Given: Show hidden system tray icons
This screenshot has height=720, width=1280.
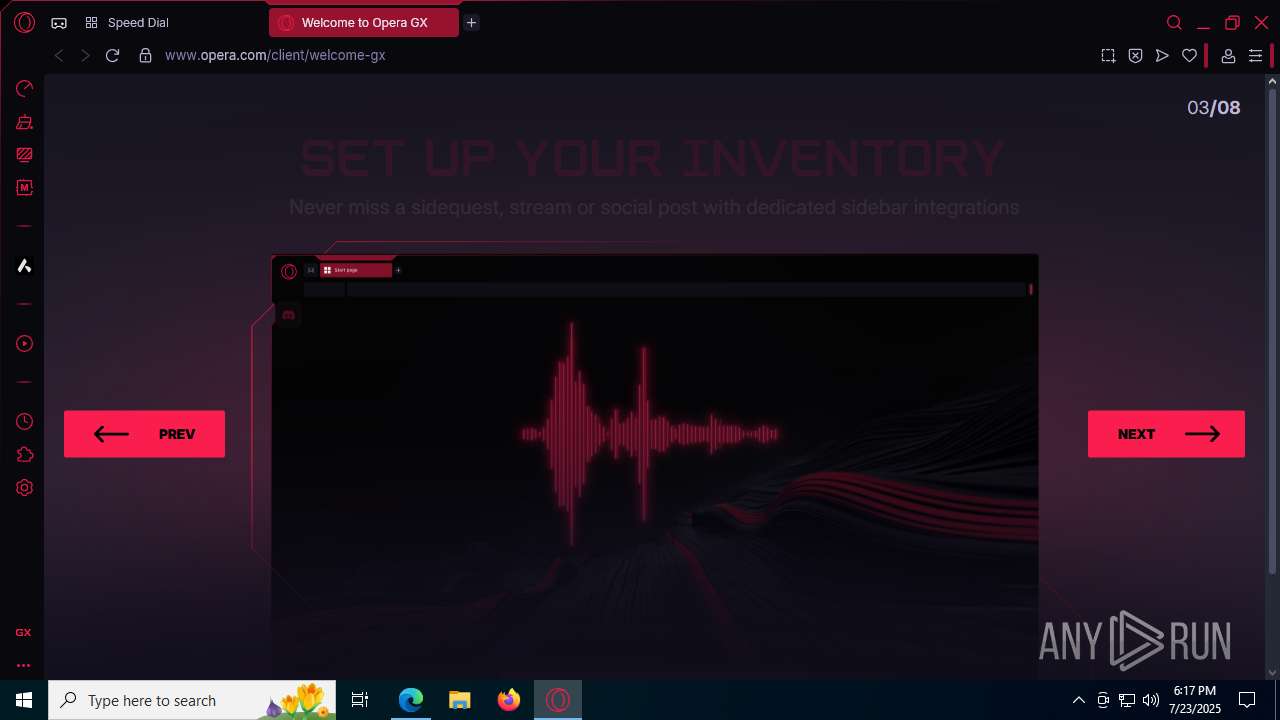Looking at the screenshot, I should click(x=1078, y=700).
